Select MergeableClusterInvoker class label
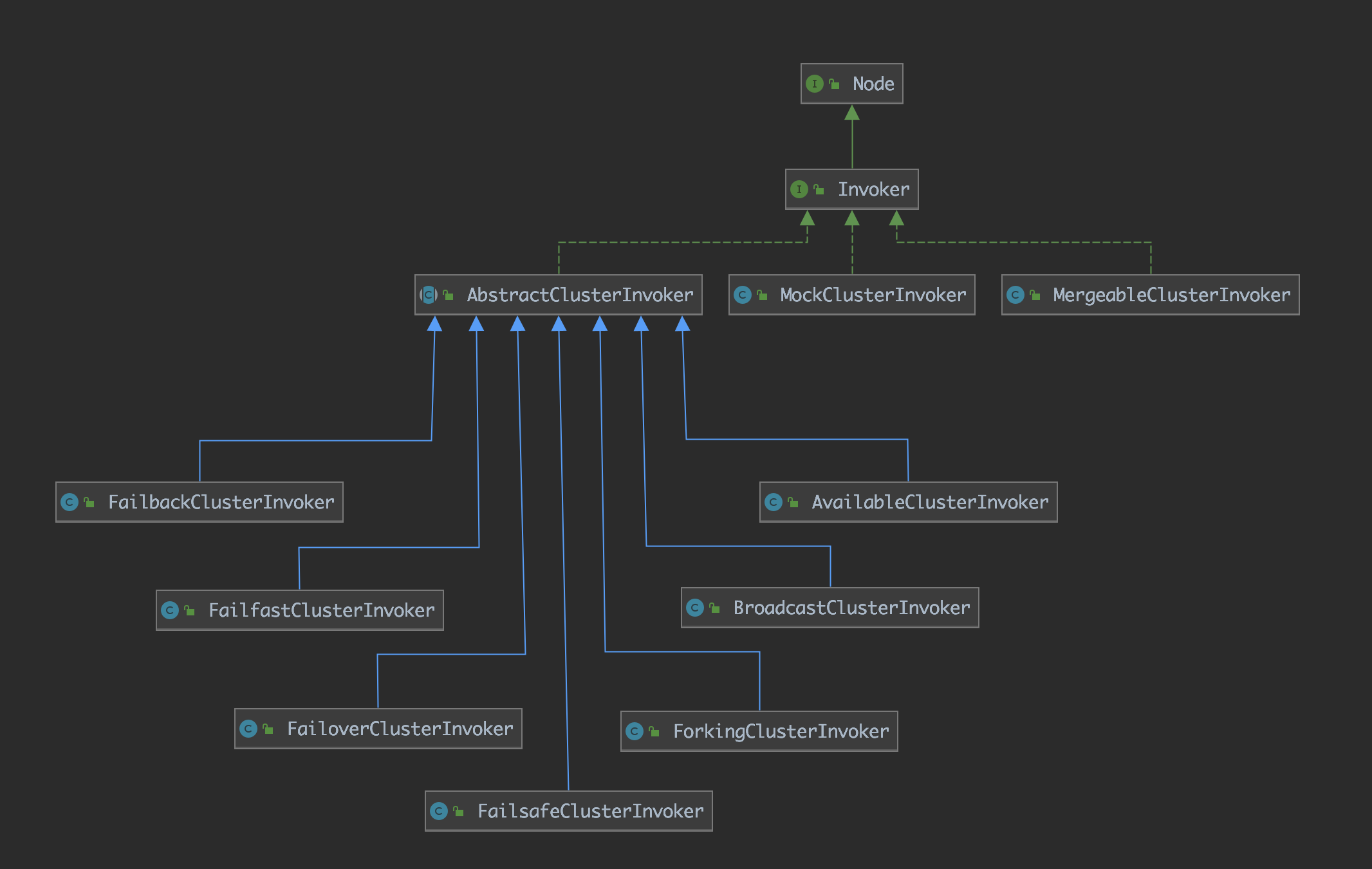 [x=1171, y=295]
